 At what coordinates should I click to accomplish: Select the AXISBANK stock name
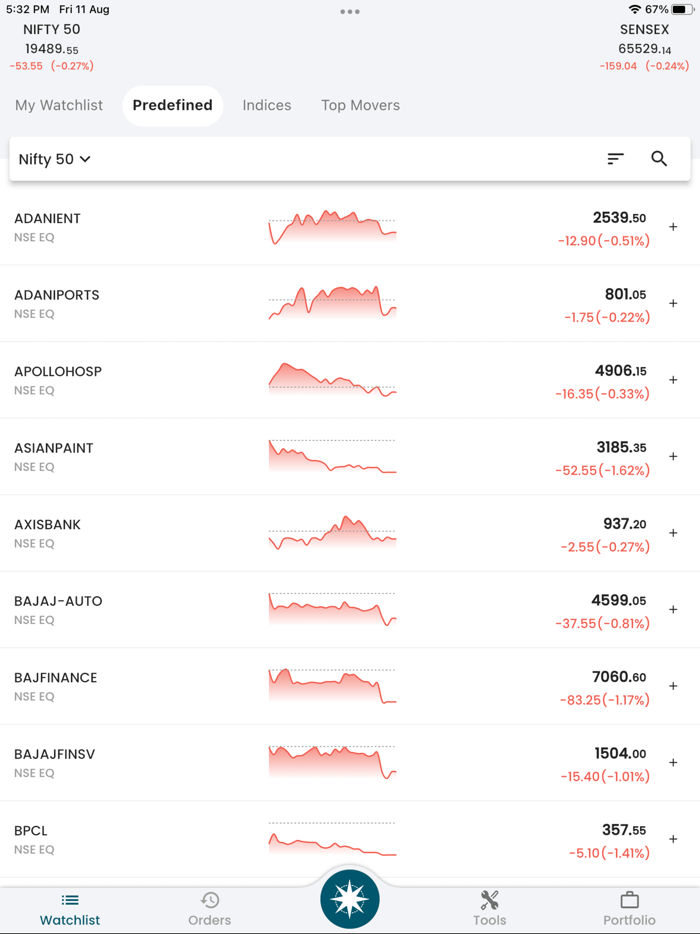click(x=47, y=525)
